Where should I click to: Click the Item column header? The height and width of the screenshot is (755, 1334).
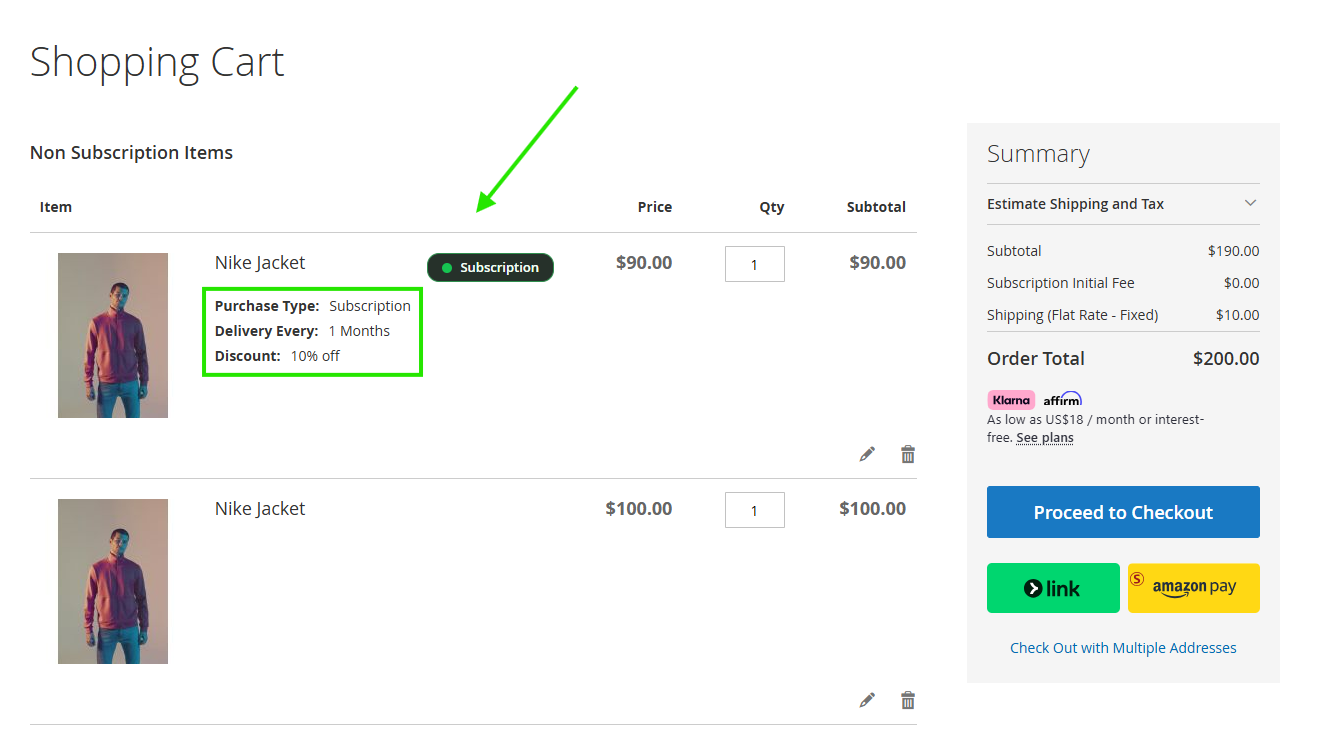point(56,207)
